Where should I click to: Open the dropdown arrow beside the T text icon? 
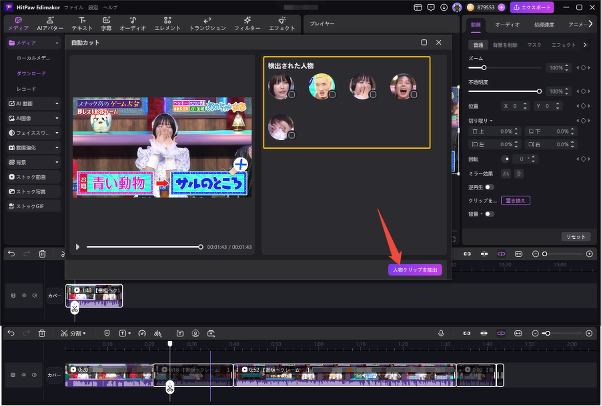[129, 333]
